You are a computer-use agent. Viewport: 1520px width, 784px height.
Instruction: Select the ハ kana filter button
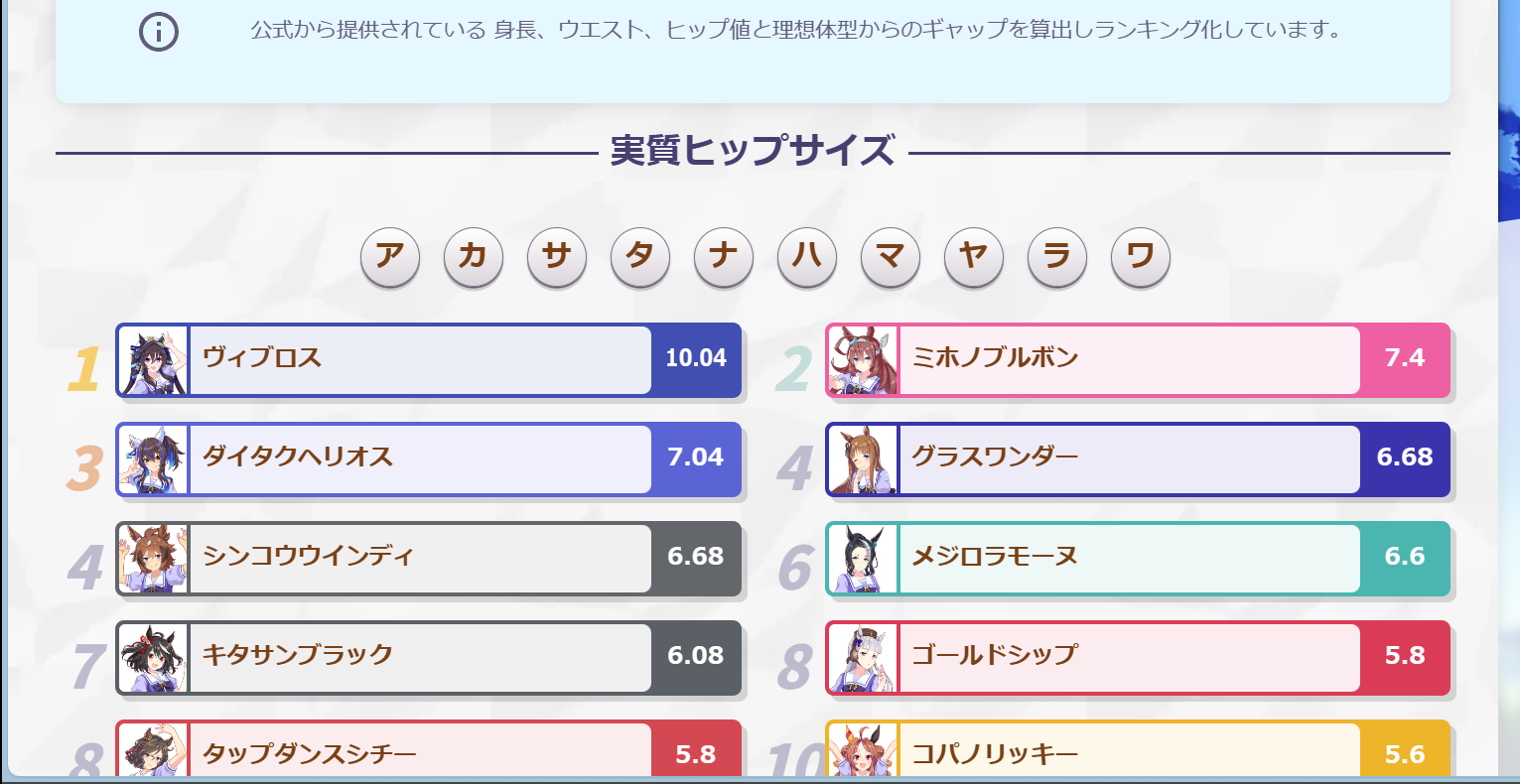pyautogui.click(x=807, y=257)
